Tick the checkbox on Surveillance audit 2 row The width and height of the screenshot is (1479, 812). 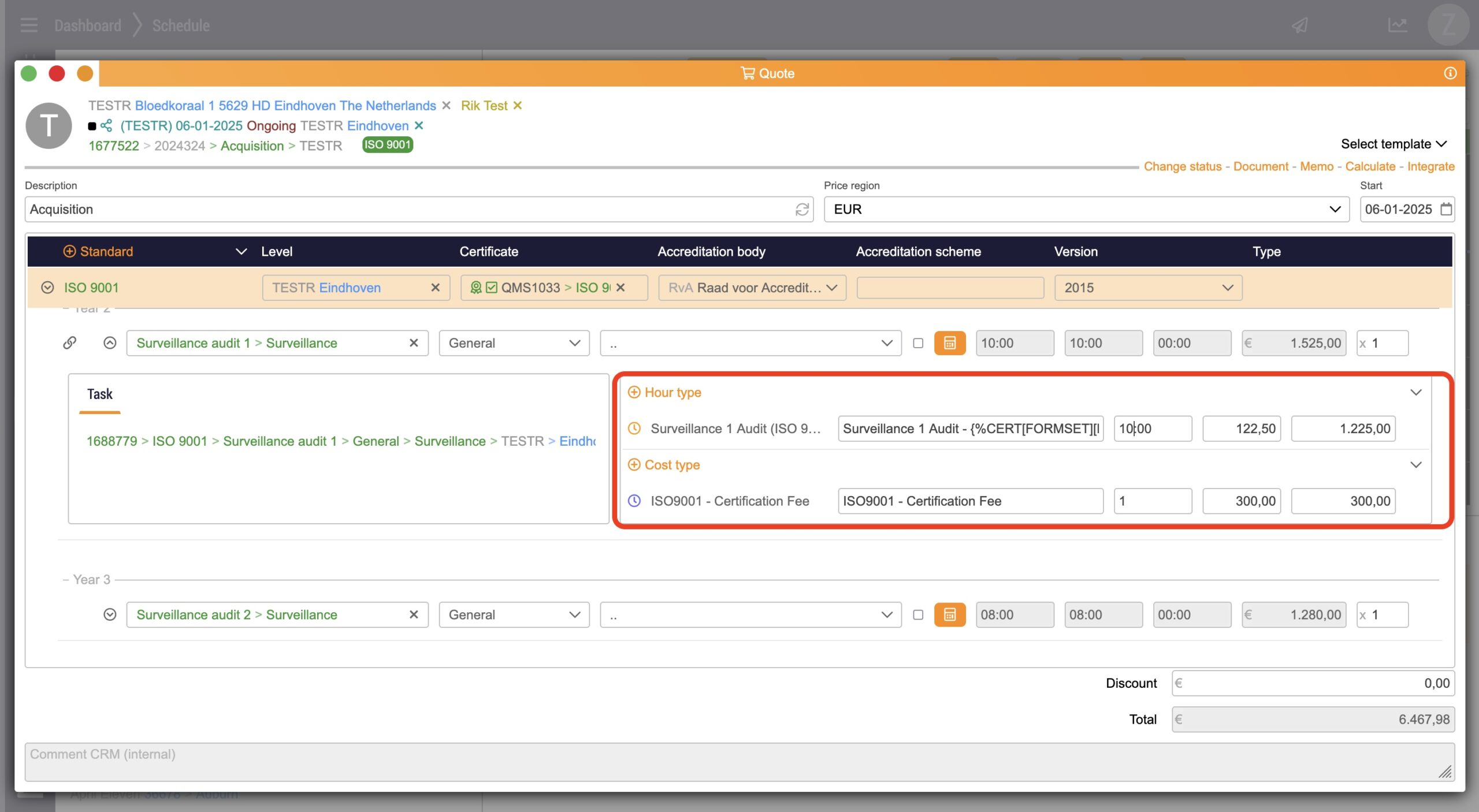[918, 614]
